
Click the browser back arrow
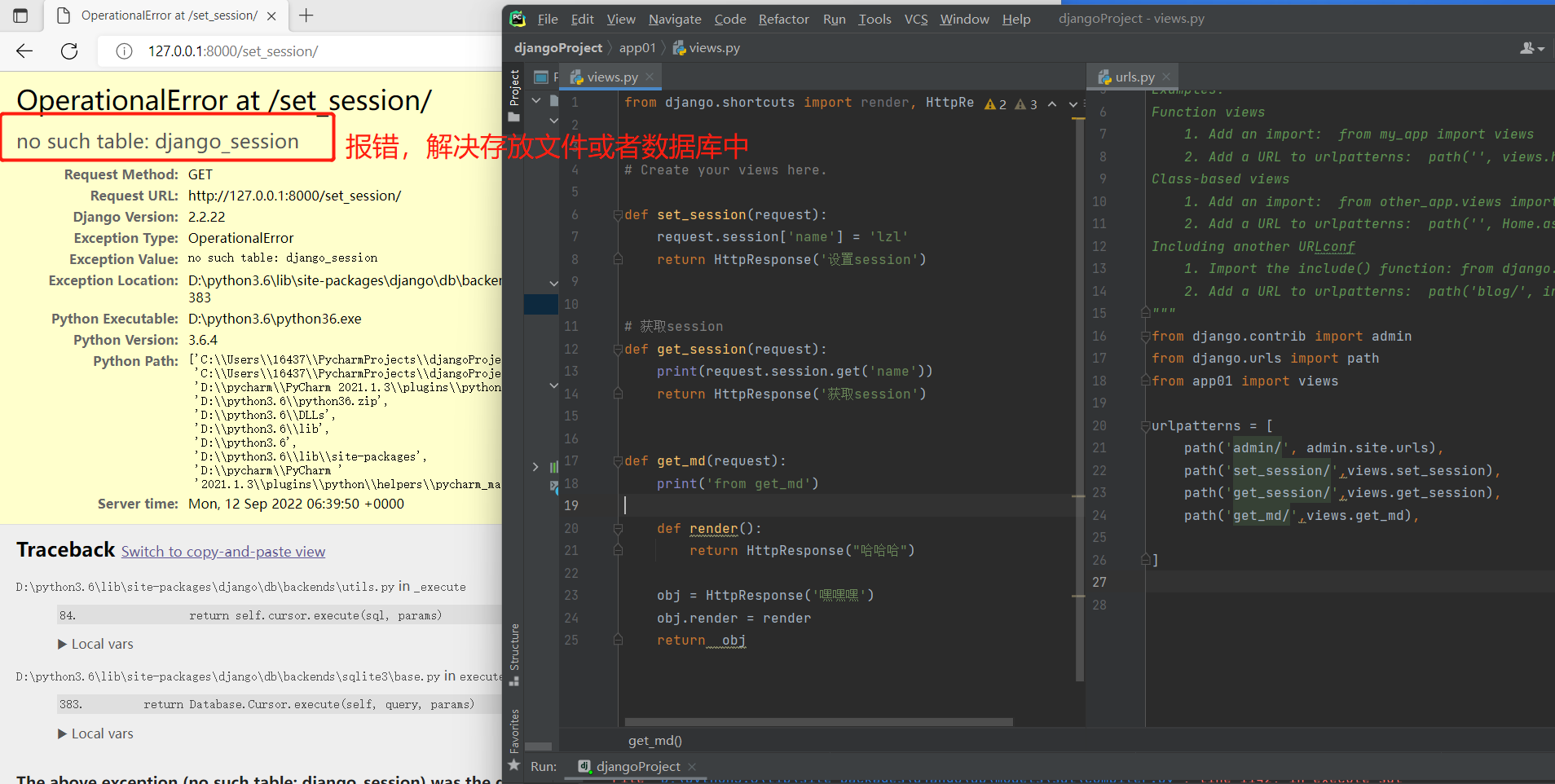[x=24, y=51]
